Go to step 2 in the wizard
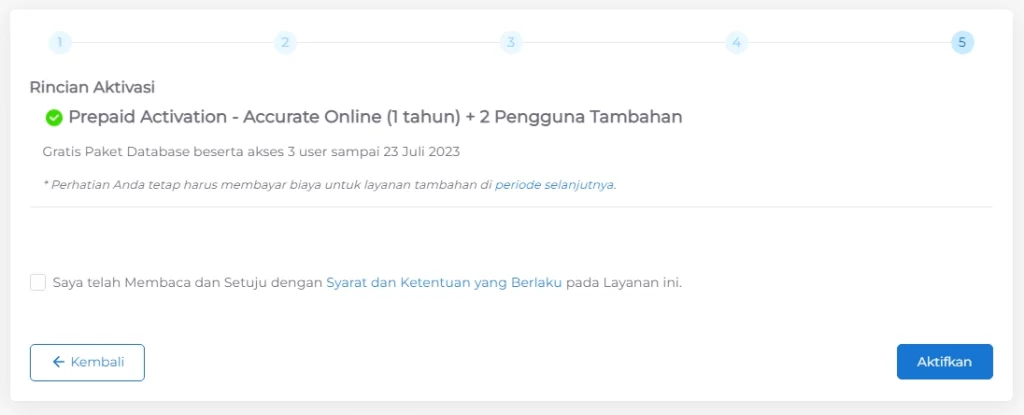Image resolution: width=1024 pixels, height=415 pixels. click(285, 42)
